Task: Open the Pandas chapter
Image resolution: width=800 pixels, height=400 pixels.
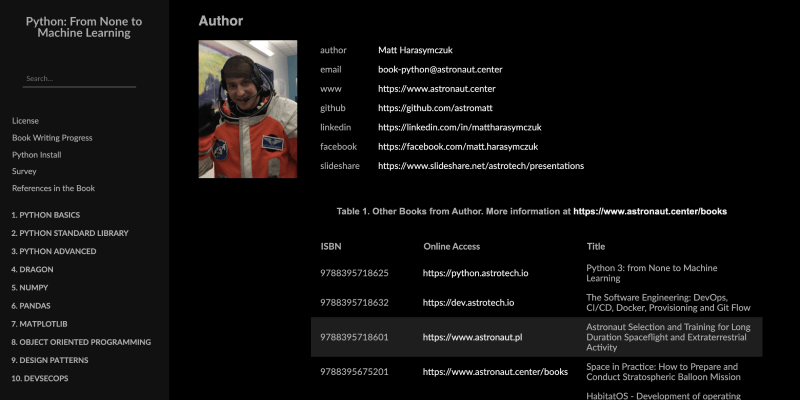Action: click(x=31, y=306)
